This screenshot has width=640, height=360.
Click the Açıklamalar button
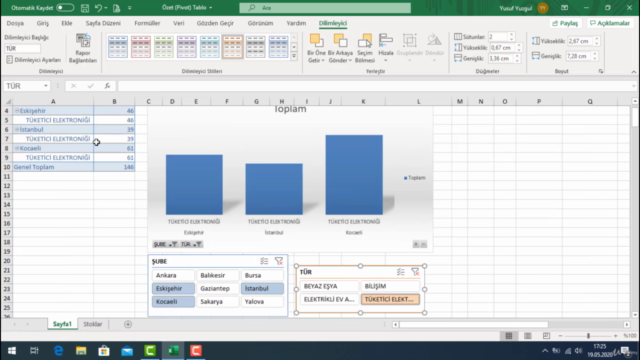610,23
